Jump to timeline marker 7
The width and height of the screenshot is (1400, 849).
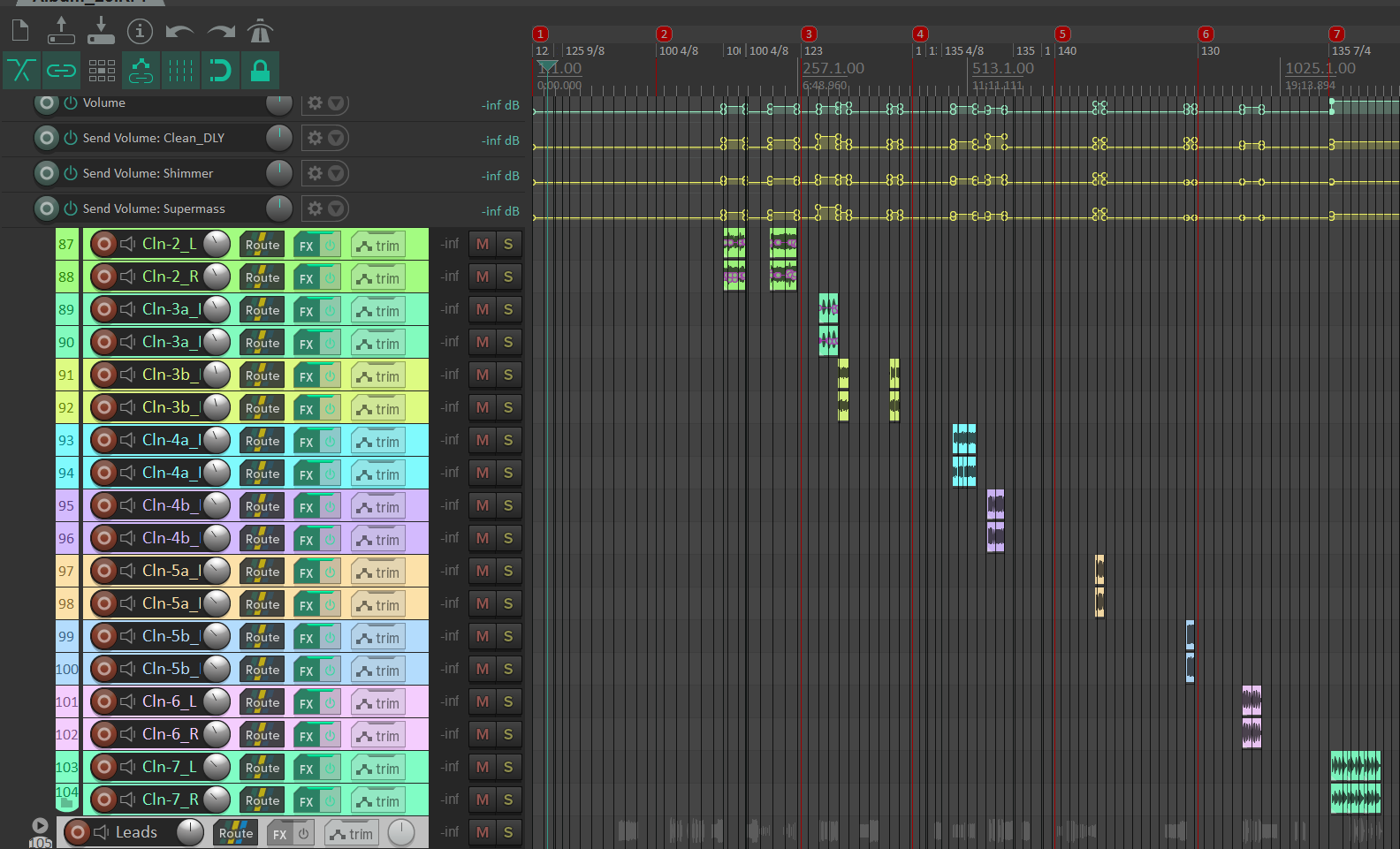pos(1336,34)
